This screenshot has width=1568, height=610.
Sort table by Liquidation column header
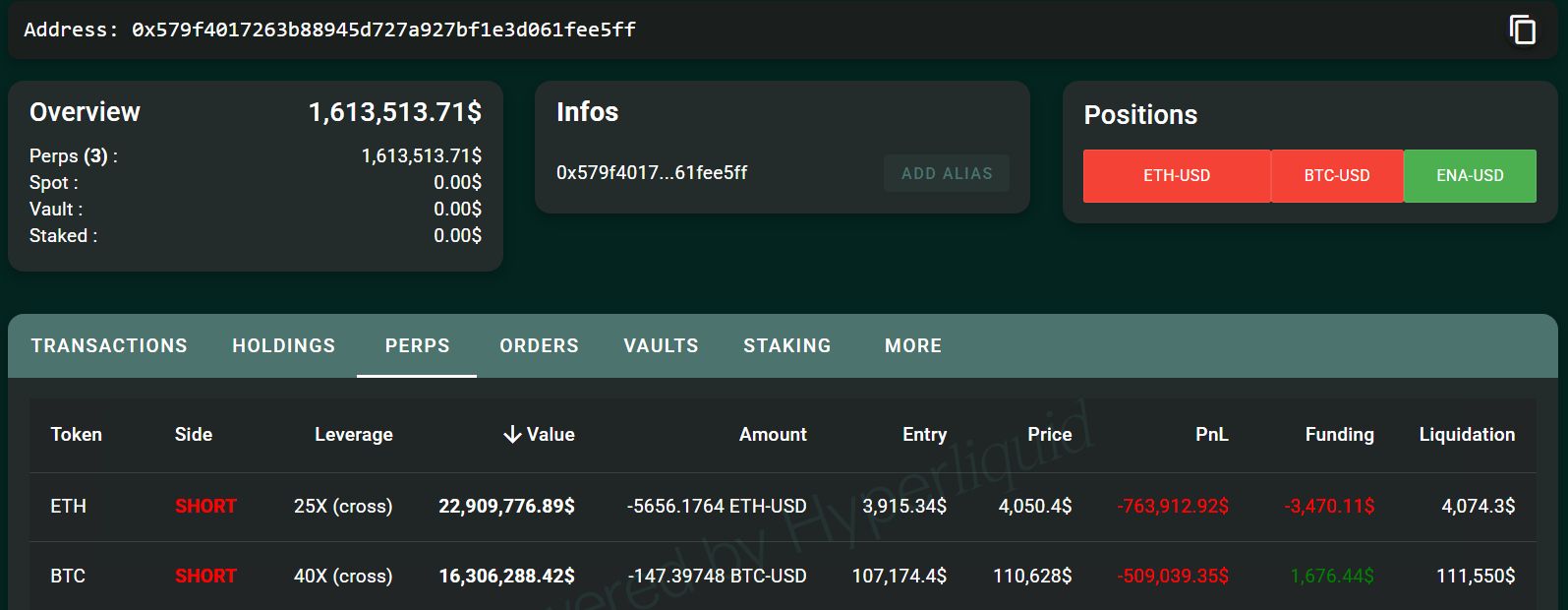1466,435
